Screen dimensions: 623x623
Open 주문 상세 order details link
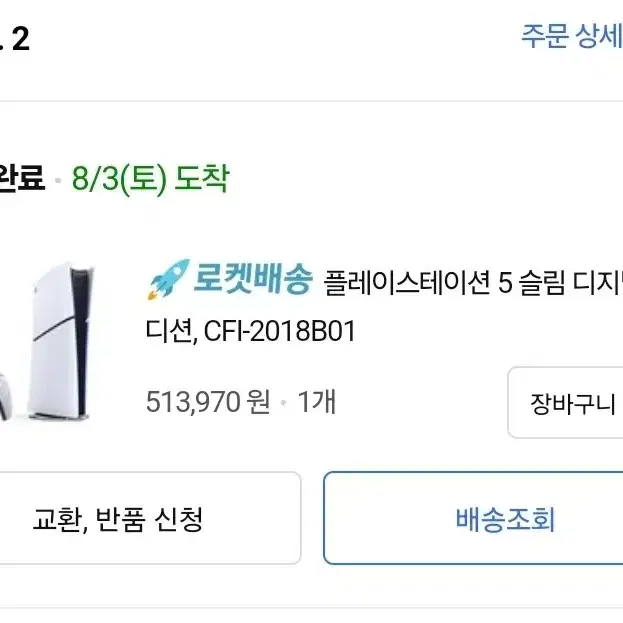(572, 37)
